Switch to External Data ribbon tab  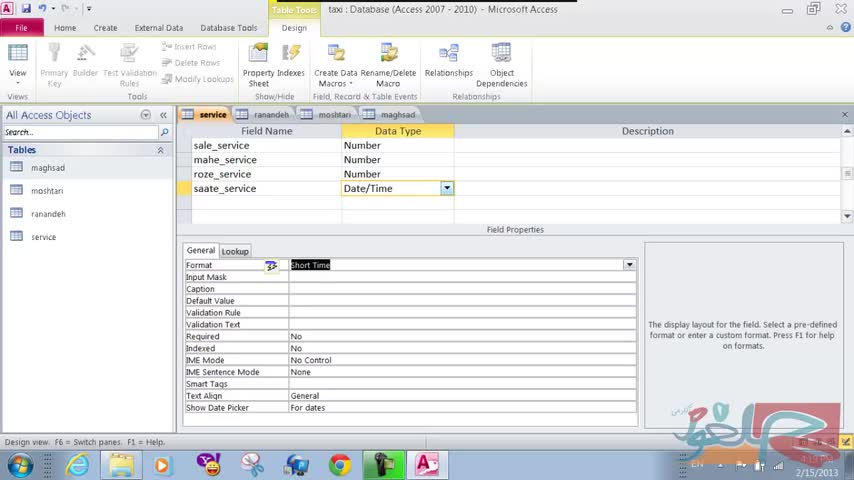(158, 28)
